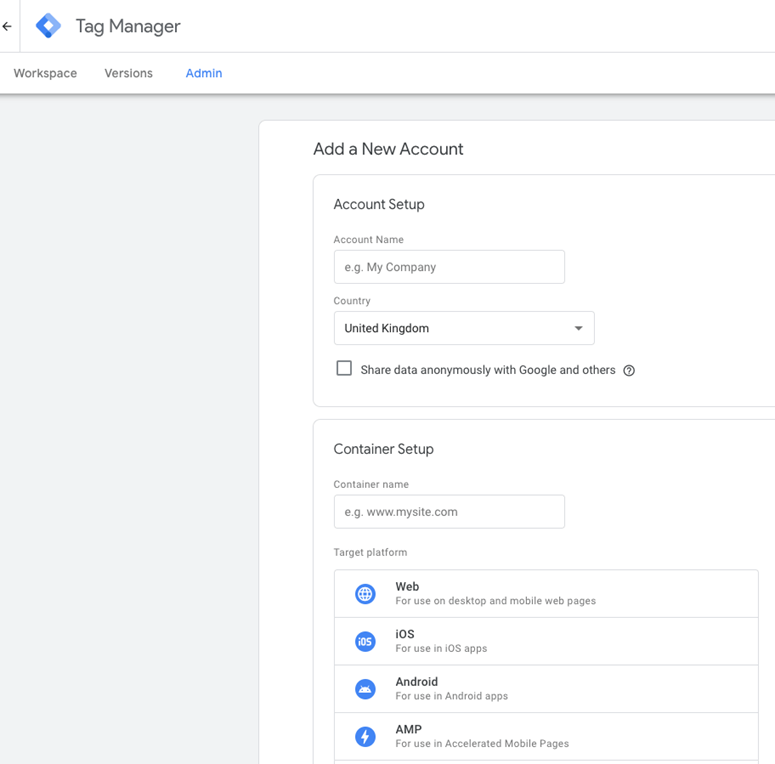Tick the Share data anonymously checkbox
The width and height of the screenshot is (775, 764).
pyautogui.click(x=344, y=368)
